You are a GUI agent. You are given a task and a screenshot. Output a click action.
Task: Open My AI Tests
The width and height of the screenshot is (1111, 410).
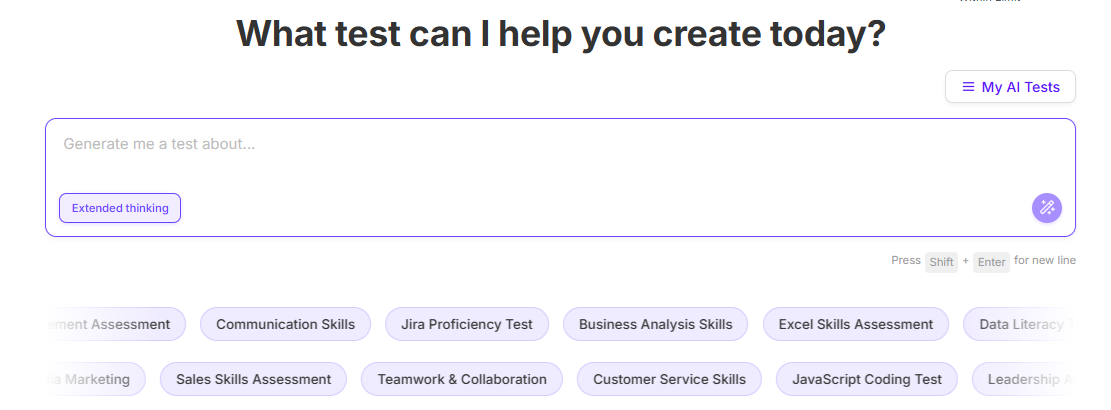[x=1010, y=87]
